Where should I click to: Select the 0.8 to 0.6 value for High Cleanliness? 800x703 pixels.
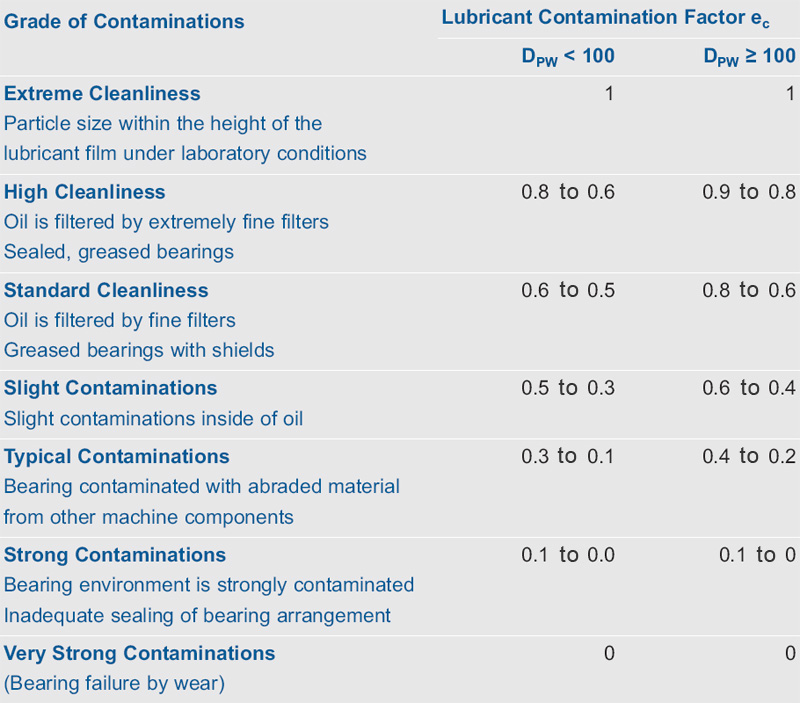coord(568,192)
